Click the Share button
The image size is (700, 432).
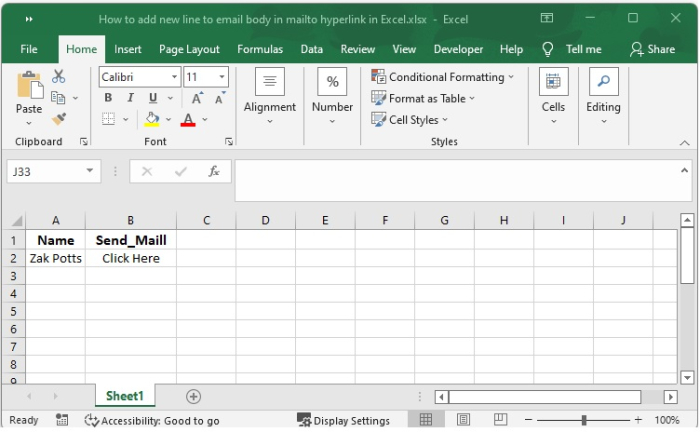pyautogui.click(x=652, y=49)
